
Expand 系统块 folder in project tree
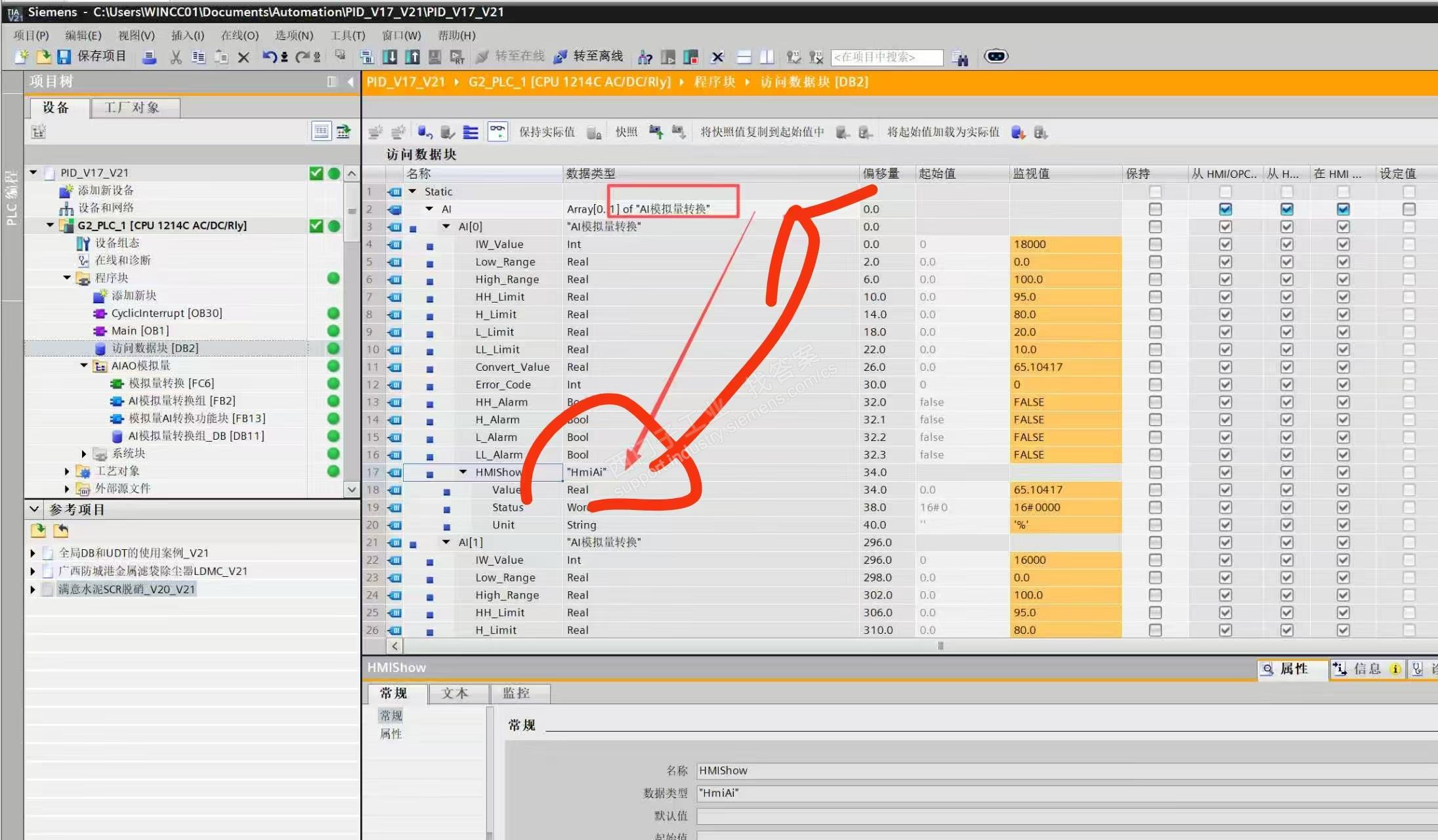click(x=83, y=453)
